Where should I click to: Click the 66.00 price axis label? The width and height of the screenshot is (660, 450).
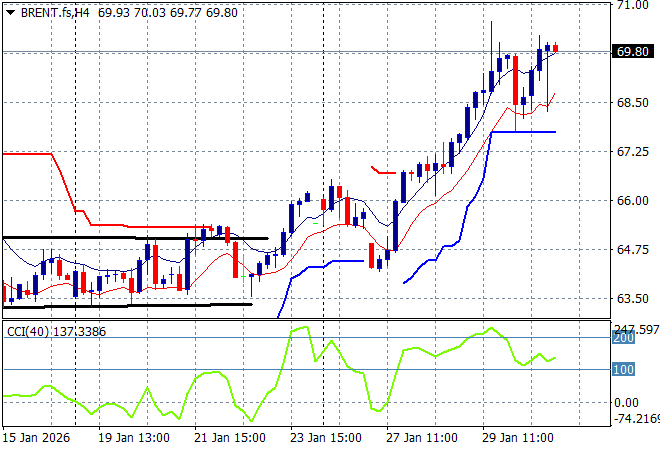point(632,201)
